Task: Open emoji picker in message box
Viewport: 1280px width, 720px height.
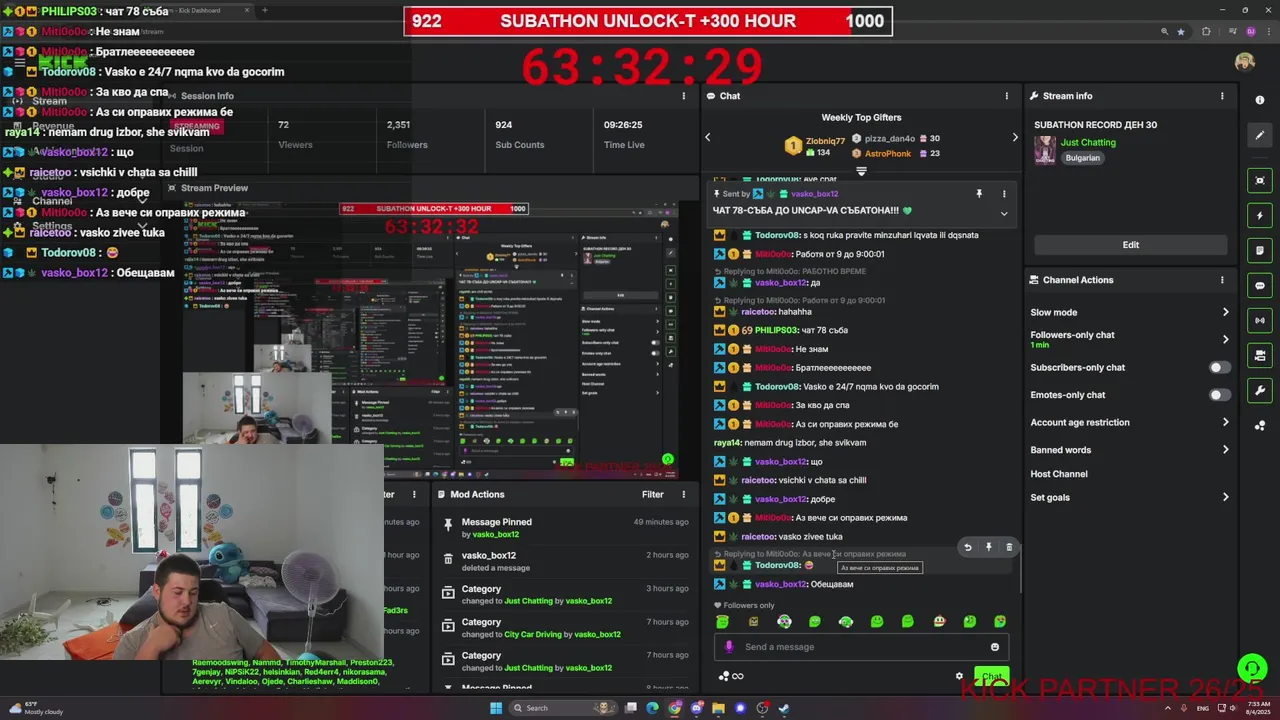Action: [x=994, y=647]
